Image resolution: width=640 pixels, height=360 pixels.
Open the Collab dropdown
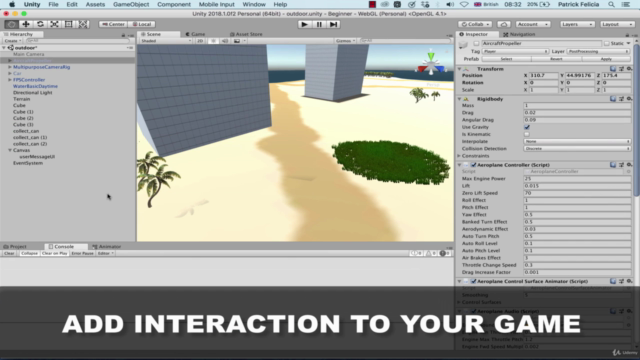pyautogui.click(x=475, y=24)
